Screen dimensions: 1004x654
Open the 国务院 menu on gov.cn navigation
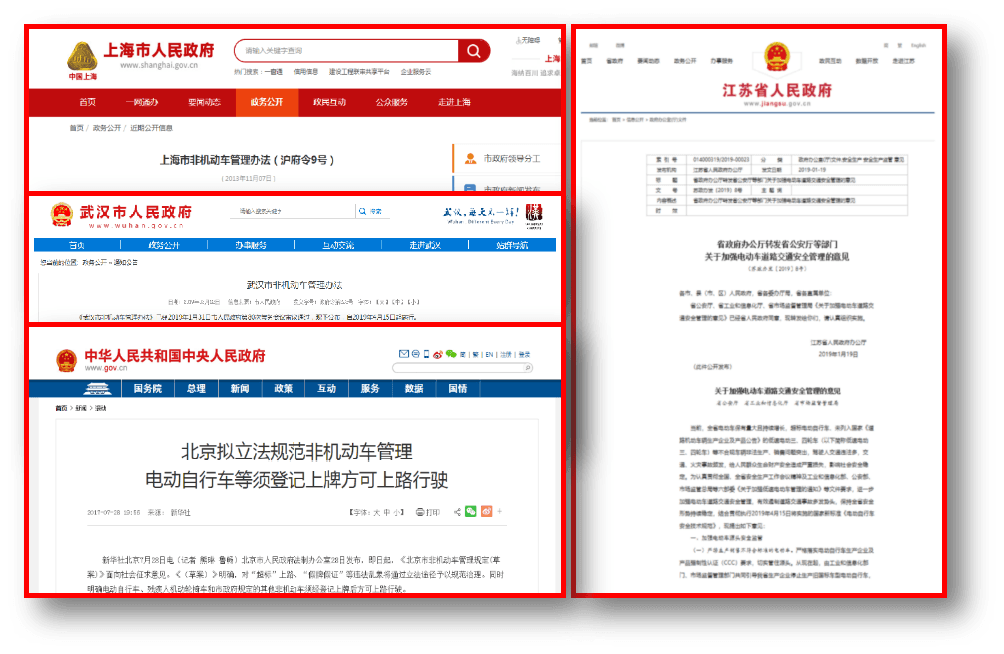(x=149, y=388)
